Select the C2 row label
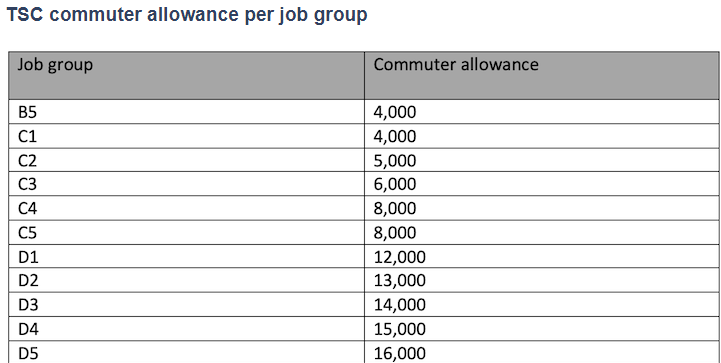The image size is (721, 363). (x=186, y=160)
